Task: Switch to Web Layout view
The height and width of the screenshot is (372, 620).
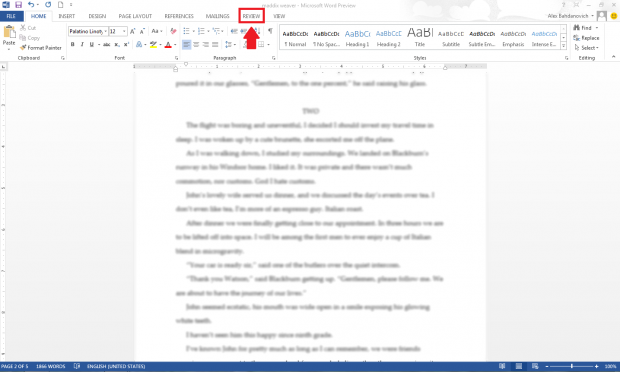Action: coord(535,366)
